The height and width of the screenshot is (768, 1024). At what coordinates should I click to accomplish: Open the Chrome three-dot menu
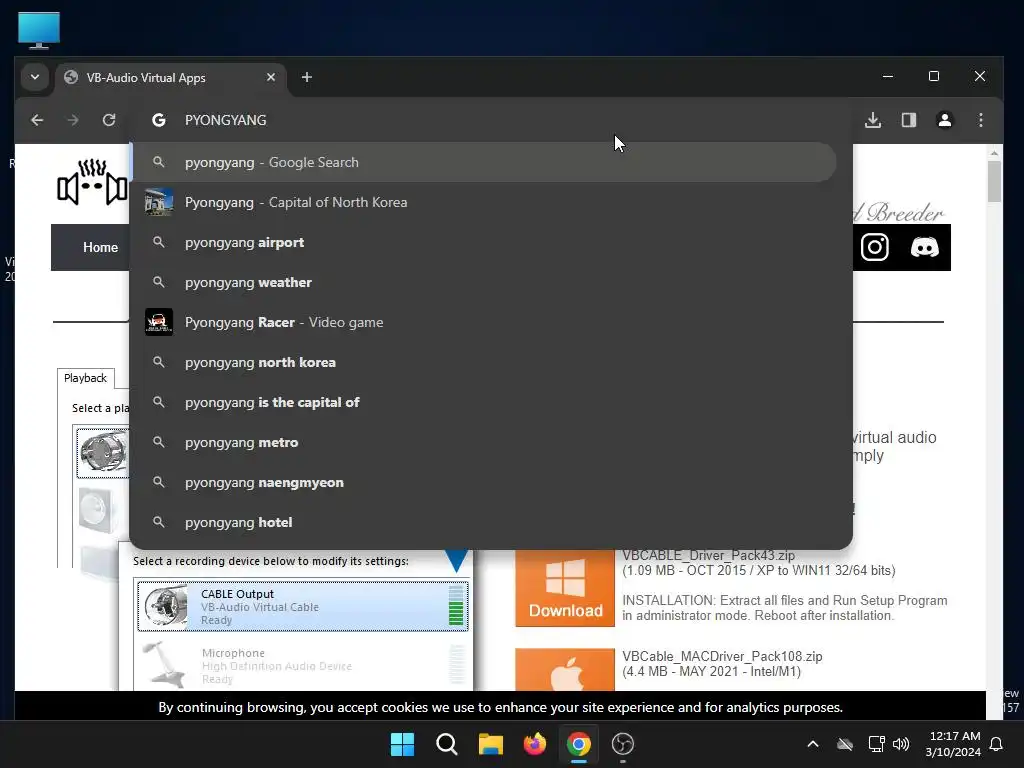click(x=981, y=120)
